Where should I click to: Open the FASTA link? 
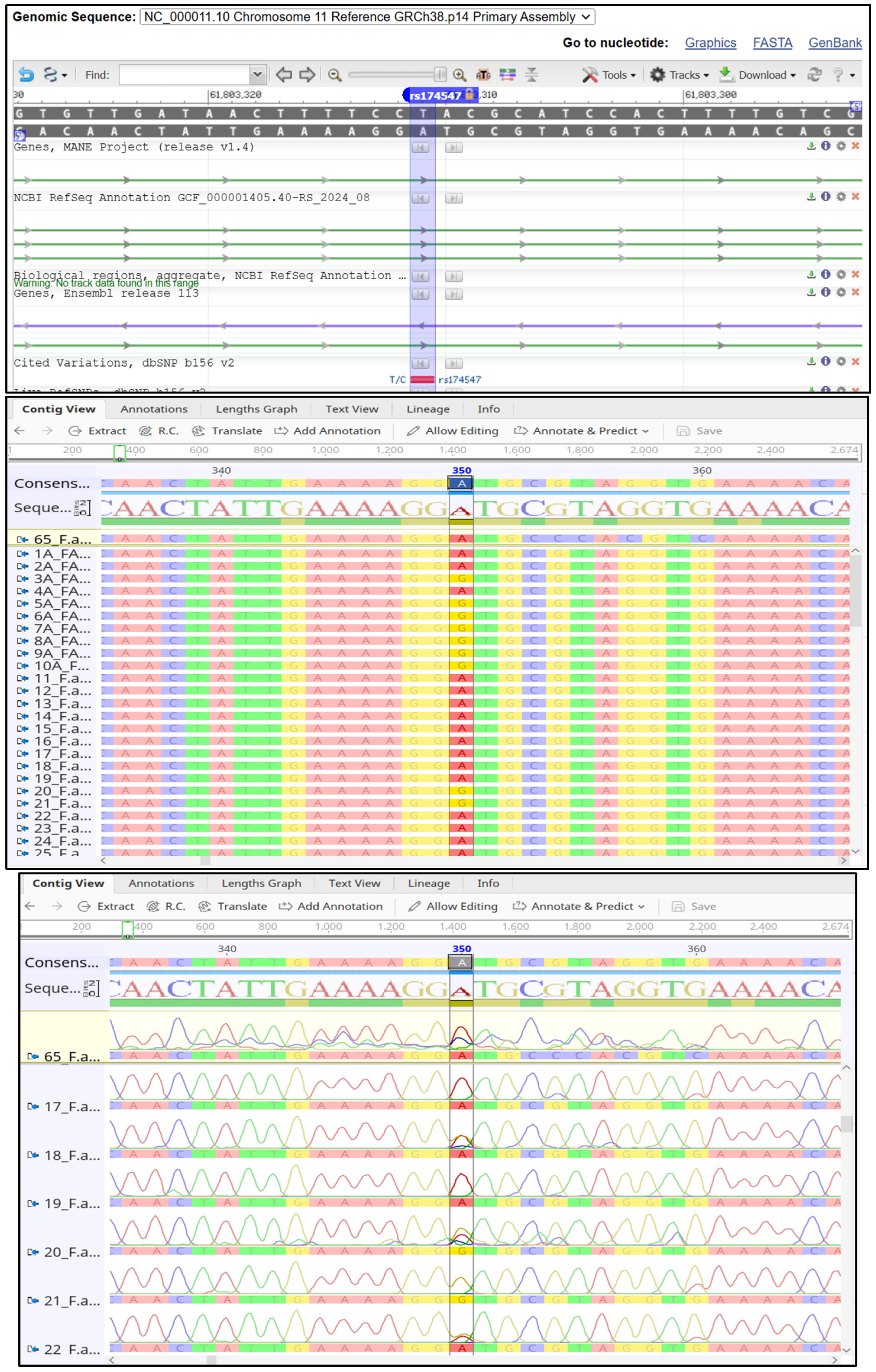(x=772, y=43)
